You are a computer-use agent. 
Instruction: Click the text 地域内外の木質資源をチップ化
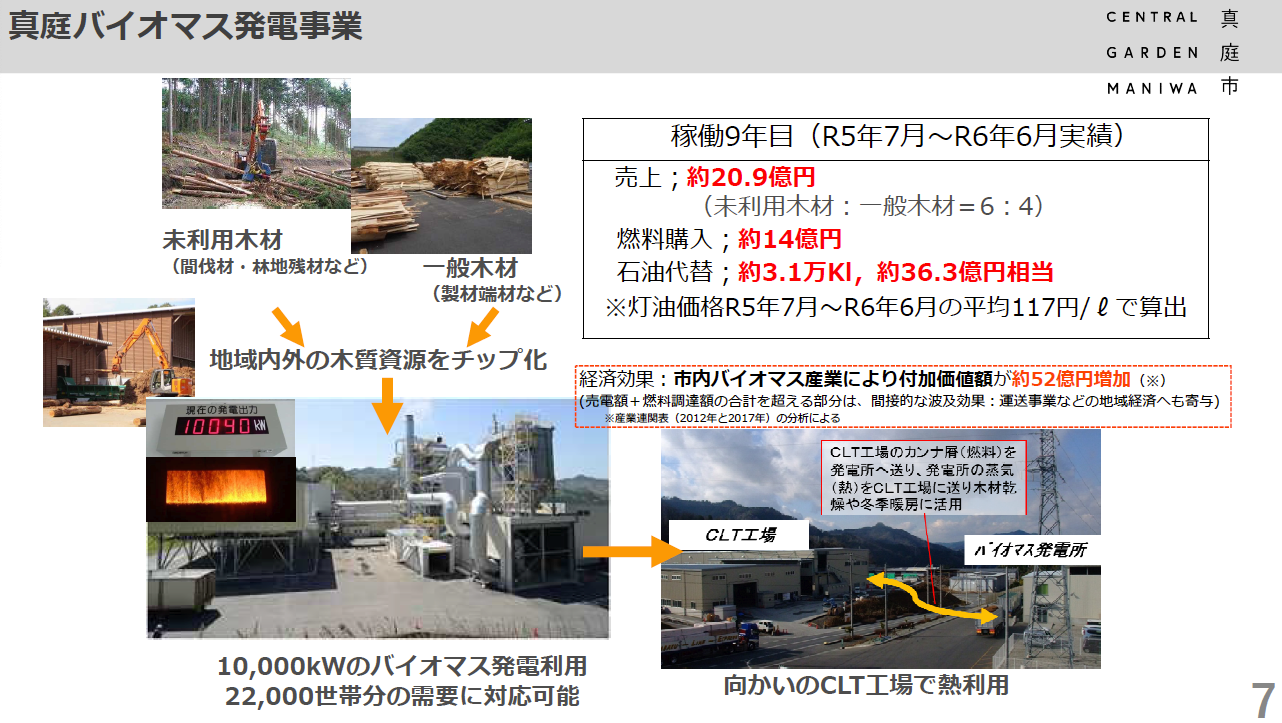[378, 360]
